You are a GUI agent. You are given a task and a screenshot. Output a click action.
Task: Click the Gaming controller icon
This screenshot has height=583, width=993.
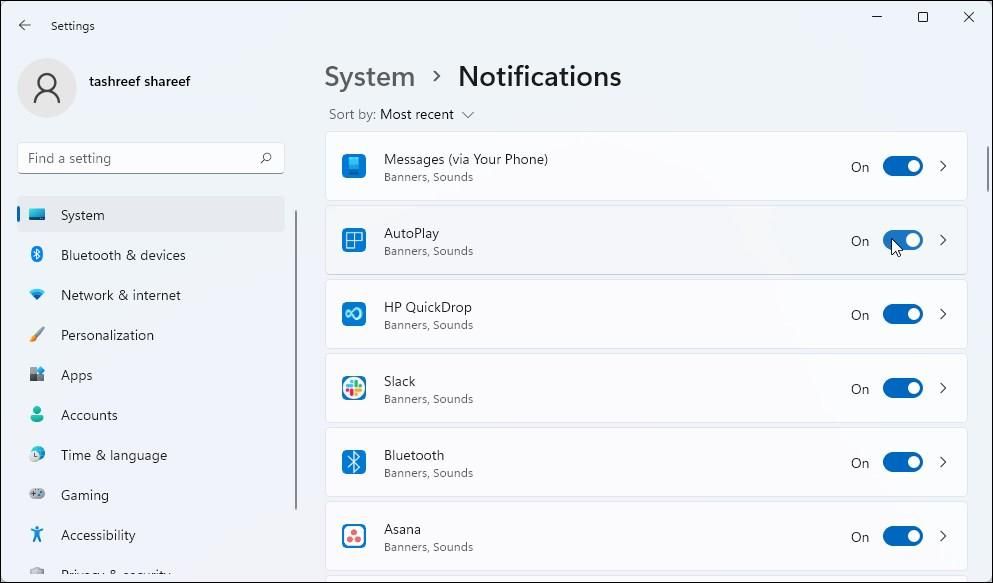[x=37, y=494]
